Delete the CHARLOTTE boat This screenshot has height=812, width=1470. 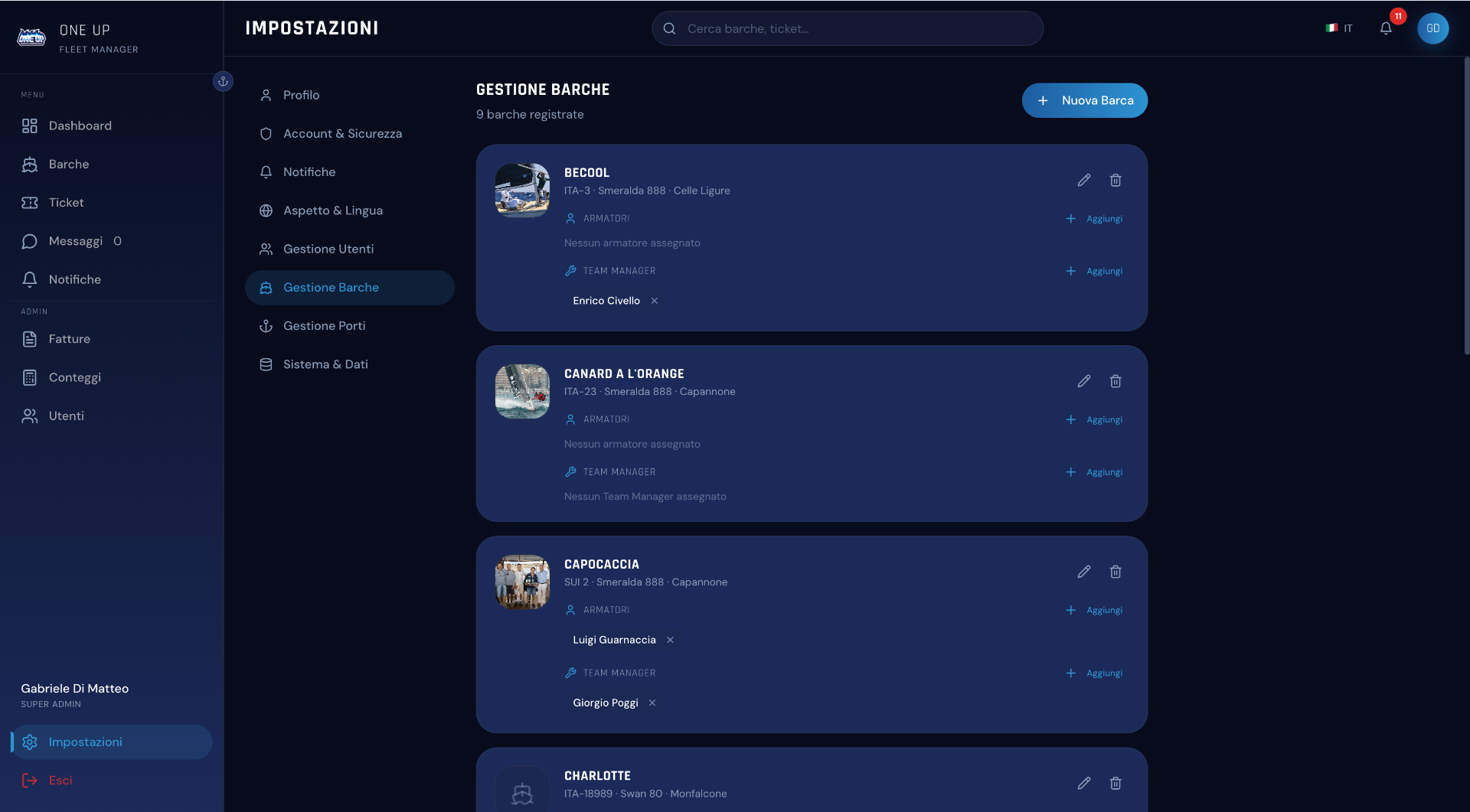1116,783
